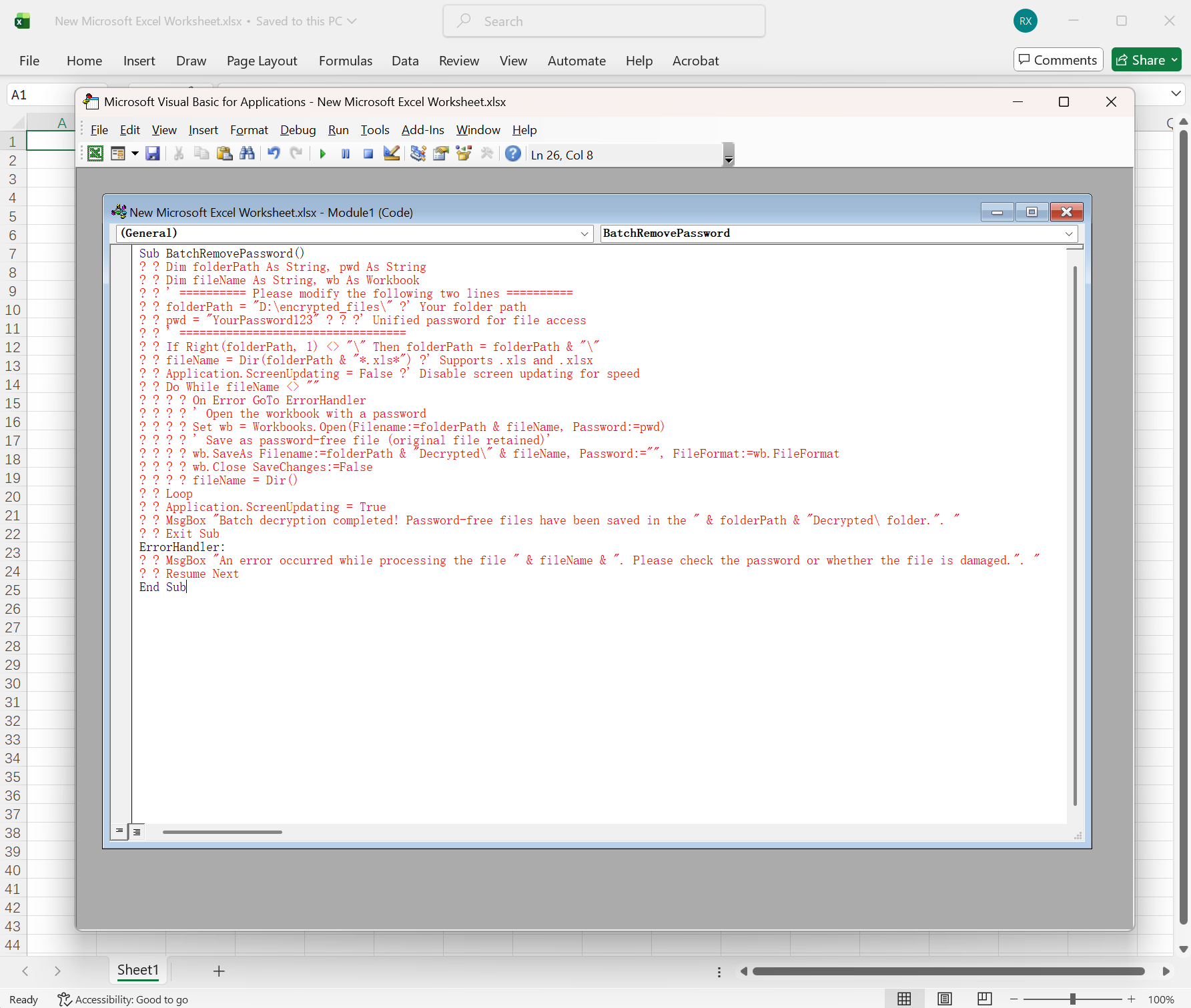Open the Object Browser

463,154
